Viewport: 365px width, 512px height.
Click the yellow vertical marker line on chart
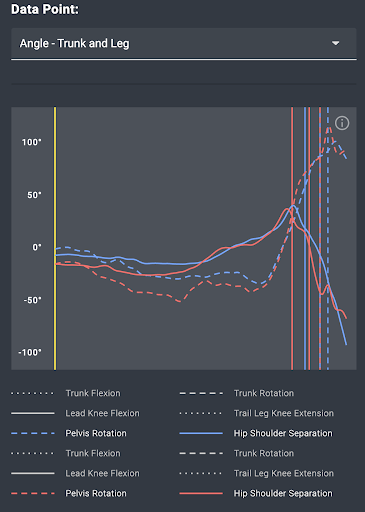pyautogui.click(x=55, y=238)
